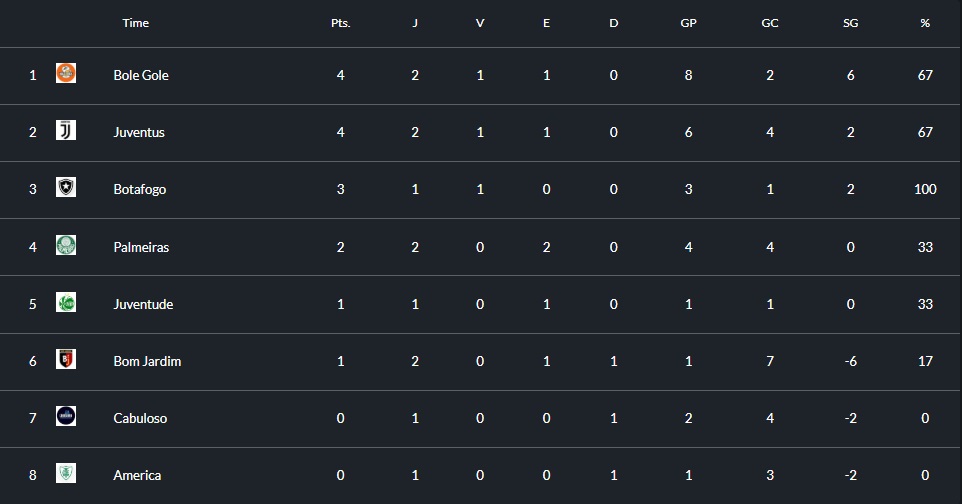Click the % column header

[925, 23]
